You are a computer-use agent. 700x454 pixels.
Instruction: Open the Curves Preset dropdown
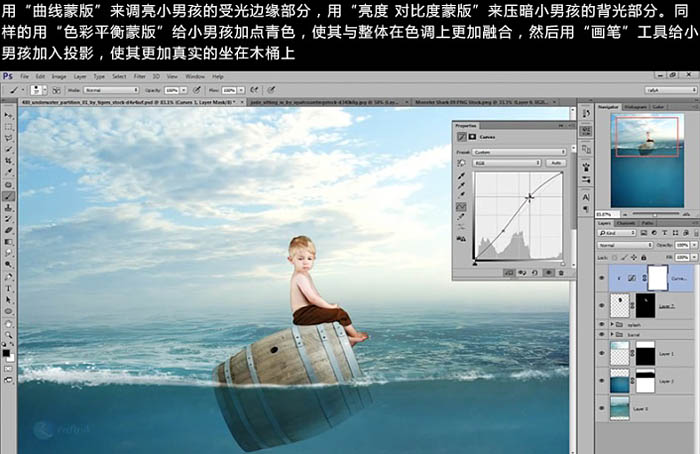click(x=519, y=152)
